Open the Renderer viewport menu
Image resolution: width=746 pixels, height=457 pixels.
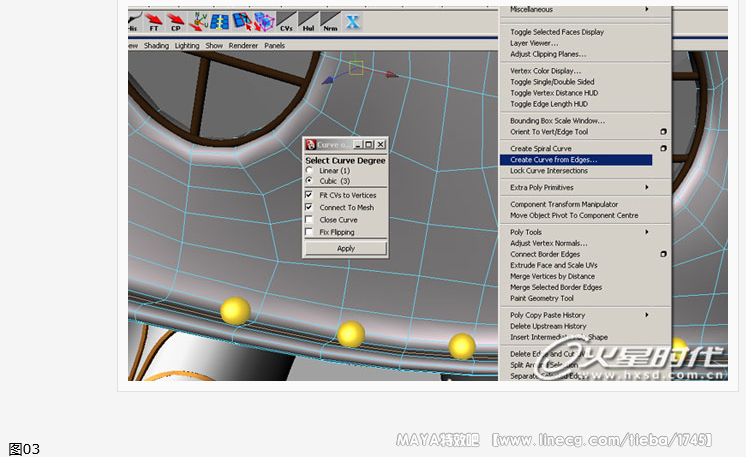pos(243,46)
